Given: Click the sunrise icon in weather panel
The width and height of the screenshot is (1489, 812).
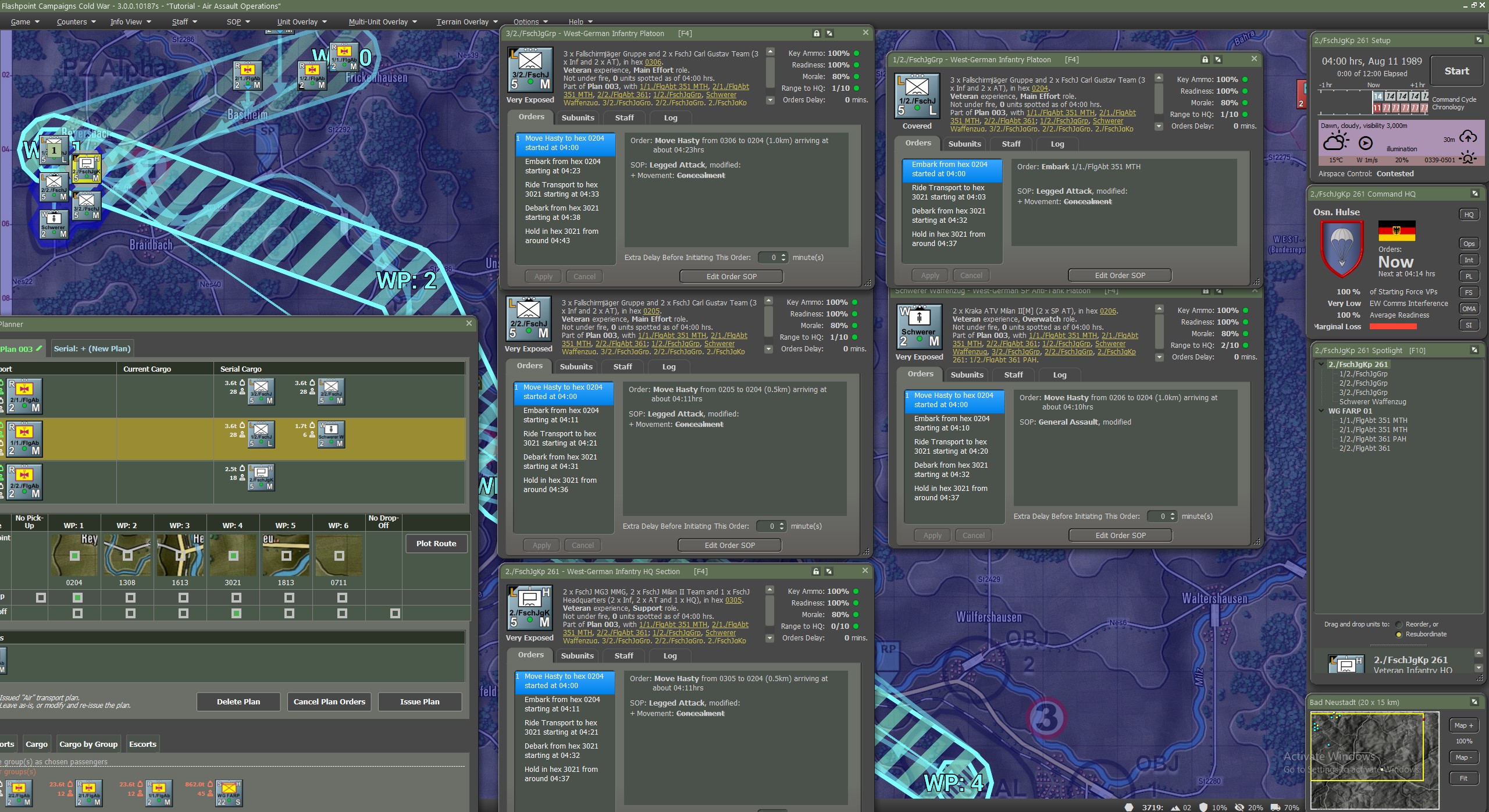Looking at the screenshot, I should click(x=1468, y=158).
